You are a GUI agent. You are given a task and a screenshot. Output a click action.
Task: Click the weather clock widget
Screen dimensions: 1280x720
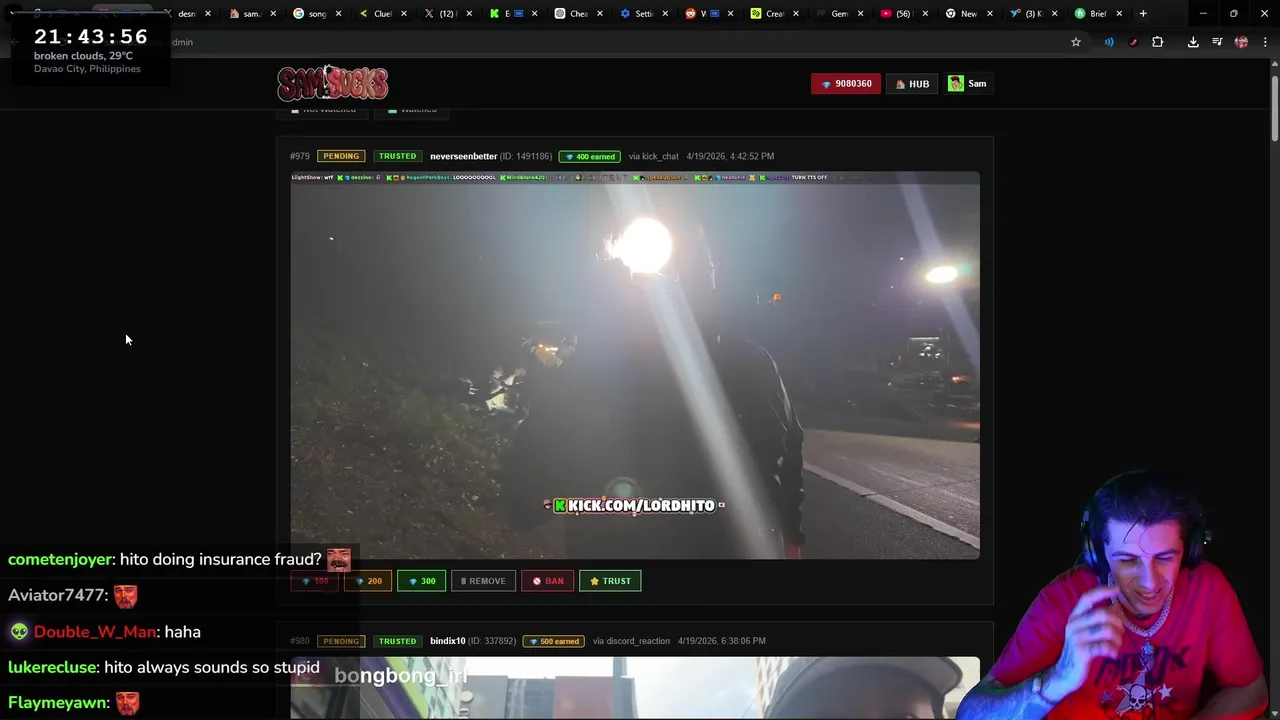click(90, 50)
